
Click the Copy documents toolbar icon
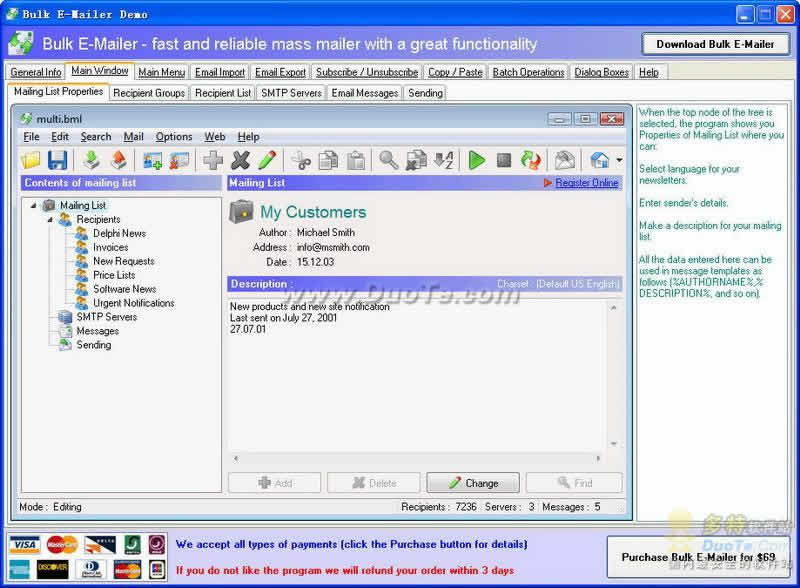point(328,160)
